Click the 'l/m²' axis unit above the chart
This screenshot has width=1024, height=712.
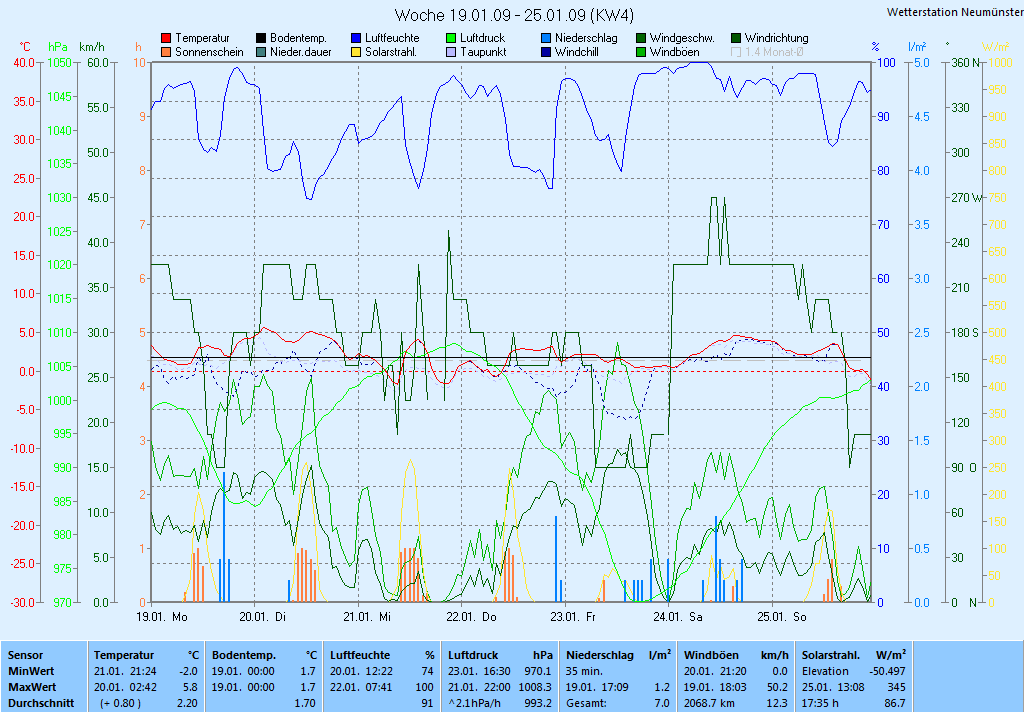(918, 47)
